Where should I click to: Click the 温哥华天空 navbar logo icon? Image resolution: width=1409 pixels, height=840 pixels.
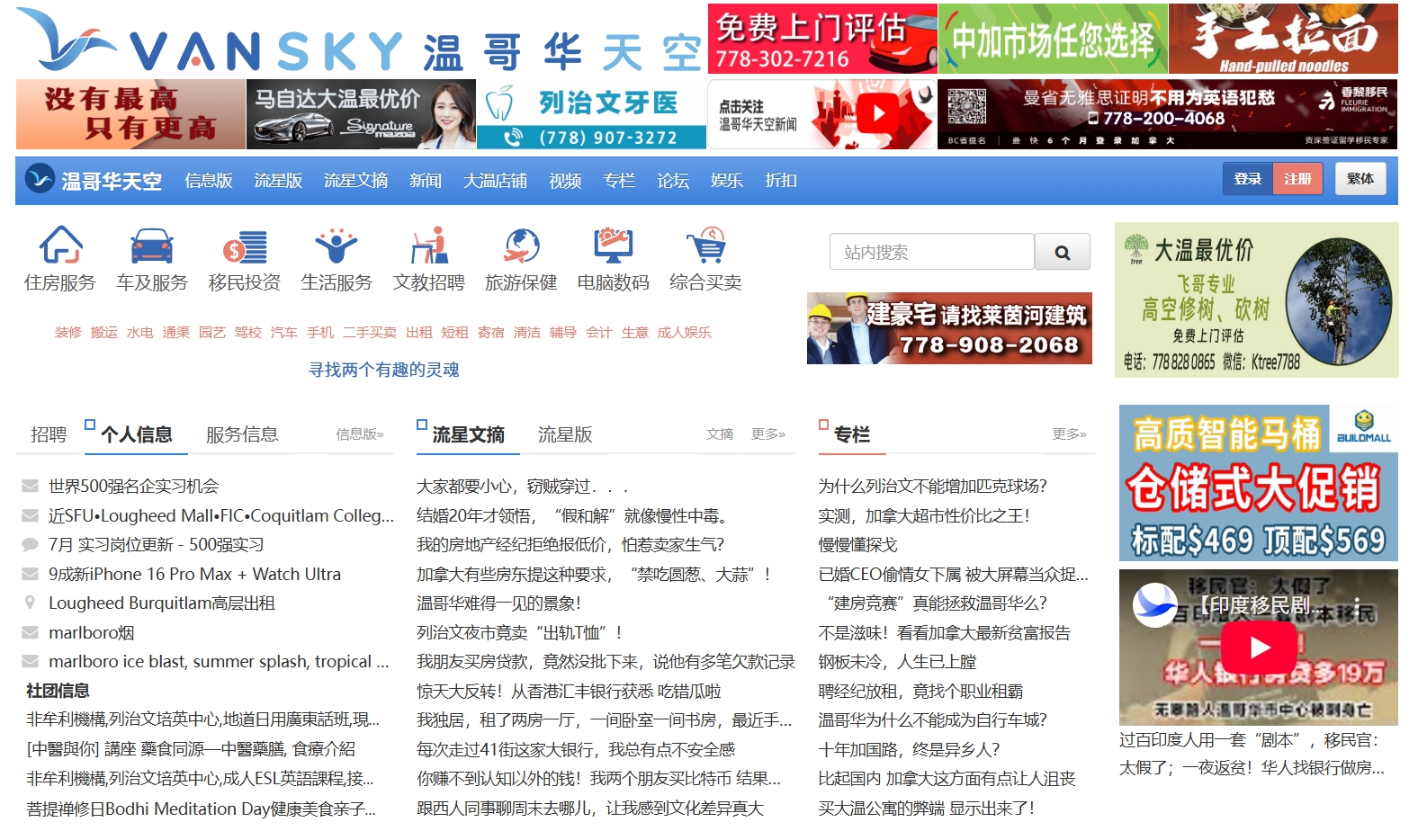[40, 179]
